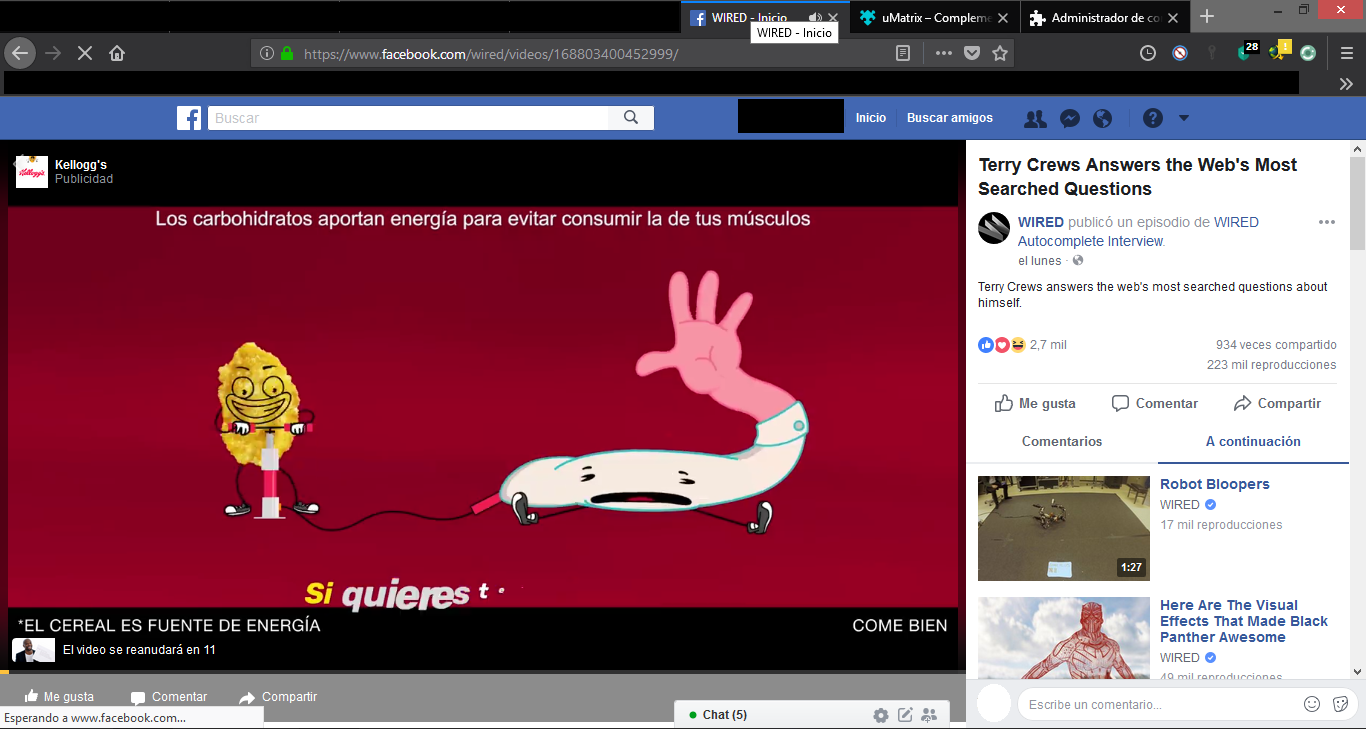Submit search with the magnifier button
This screenshot has height=729, width=1366.
pos(631,118)
